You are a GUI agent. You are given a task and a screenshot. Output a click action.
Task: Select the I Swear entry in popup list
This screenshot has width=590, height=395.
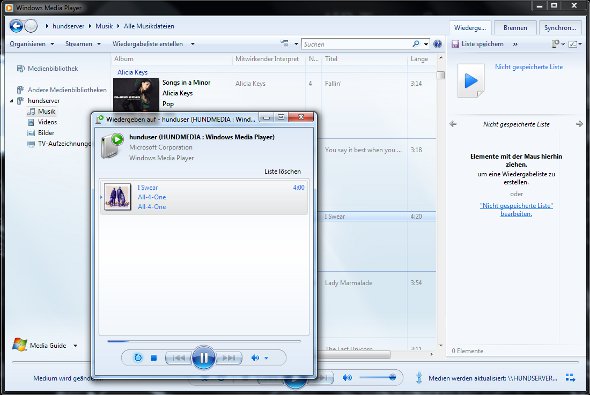tap(204, 197)
